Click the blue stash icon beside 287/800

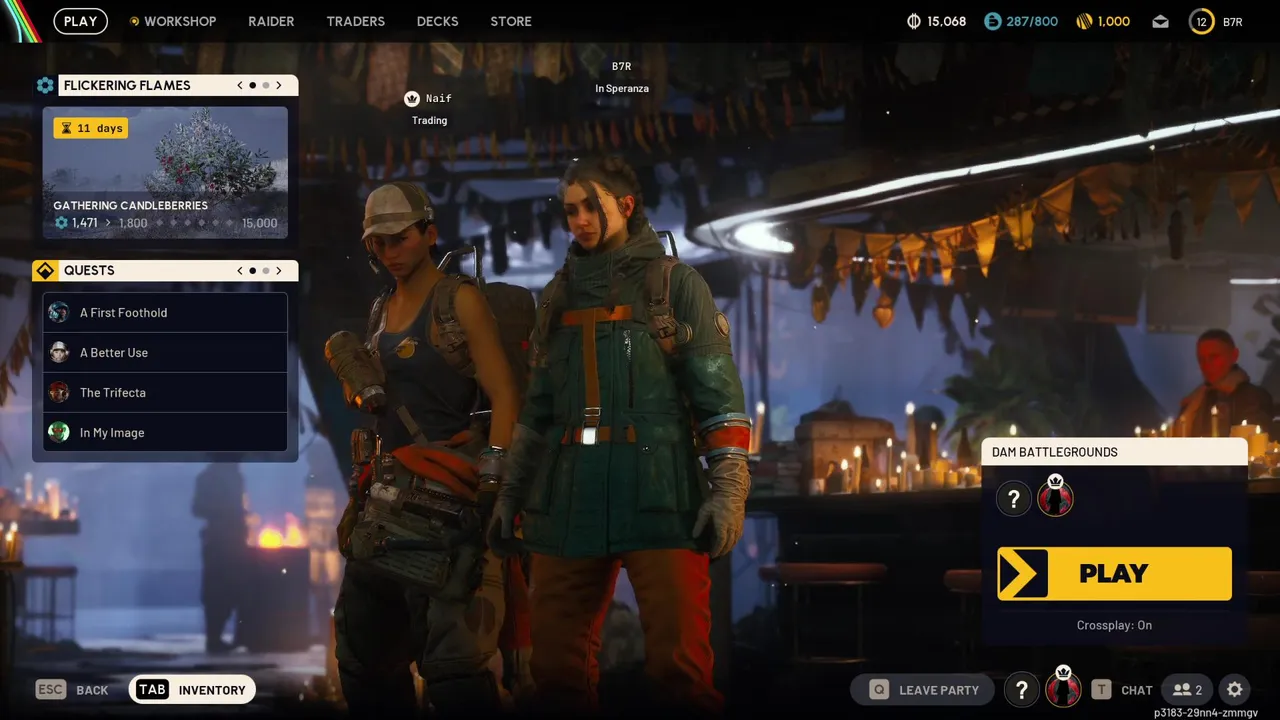click(992, 21)
